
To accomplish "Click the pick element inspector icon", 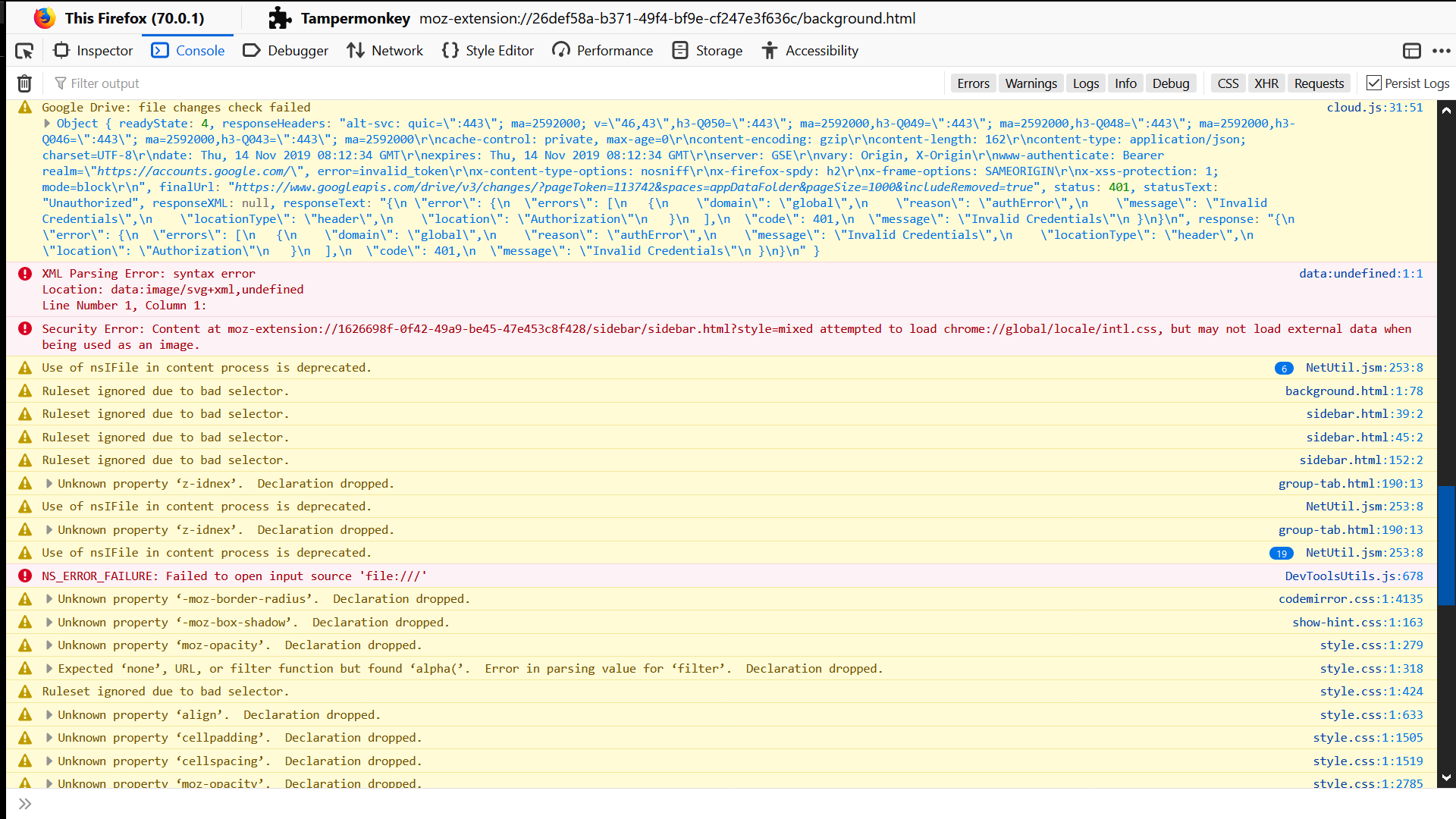I will 25,50.
